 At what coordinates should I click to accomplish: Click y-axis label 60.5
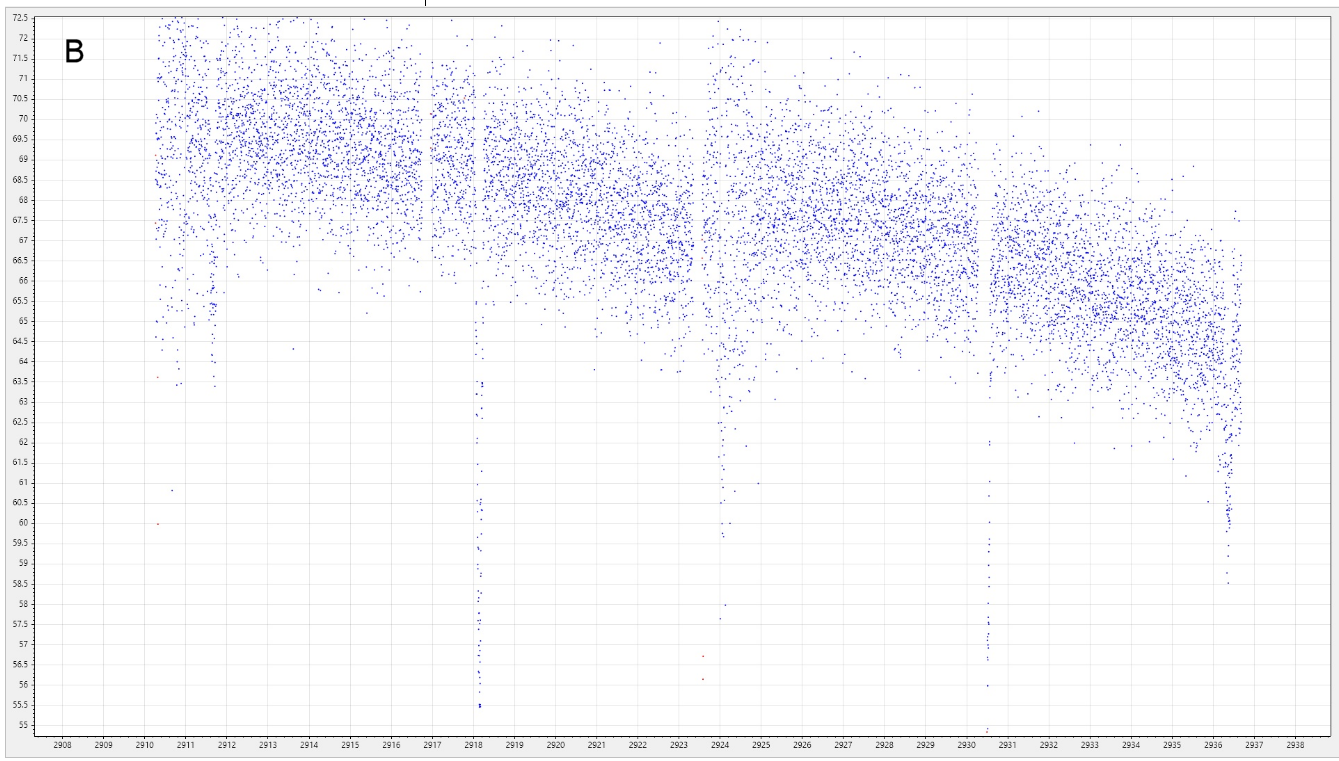click(x=22, y=503)
